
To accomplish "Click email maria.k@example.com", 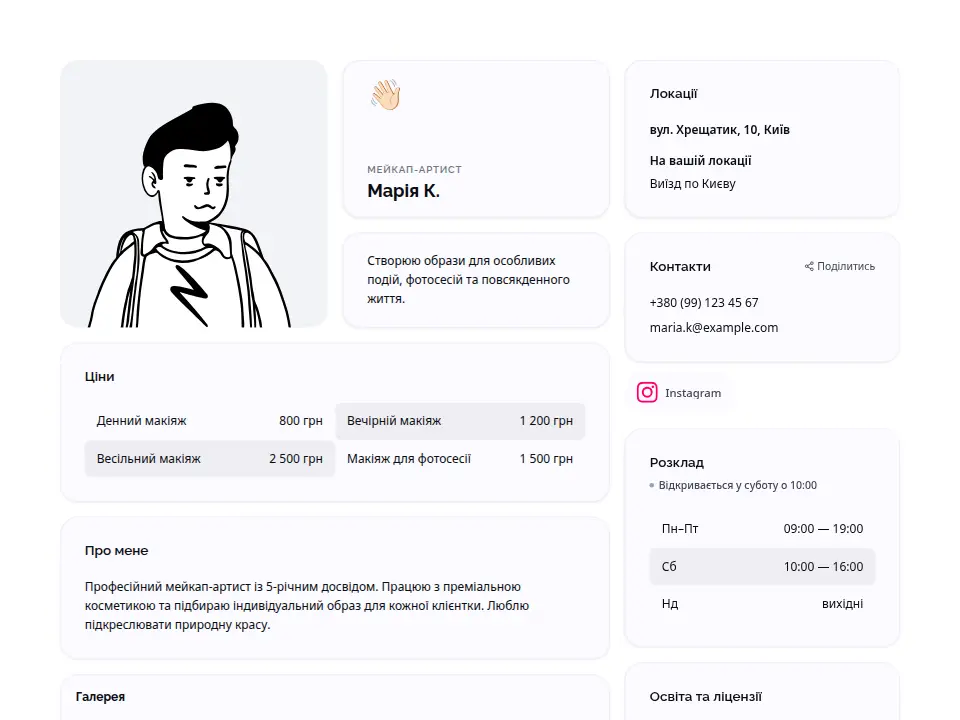I will click(x=713, y=328).
